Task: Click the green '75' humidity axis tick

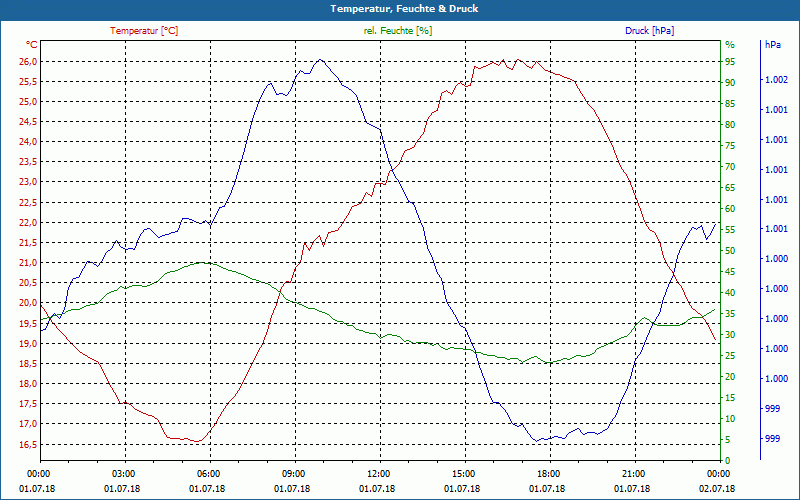Action: pos(730,146)
